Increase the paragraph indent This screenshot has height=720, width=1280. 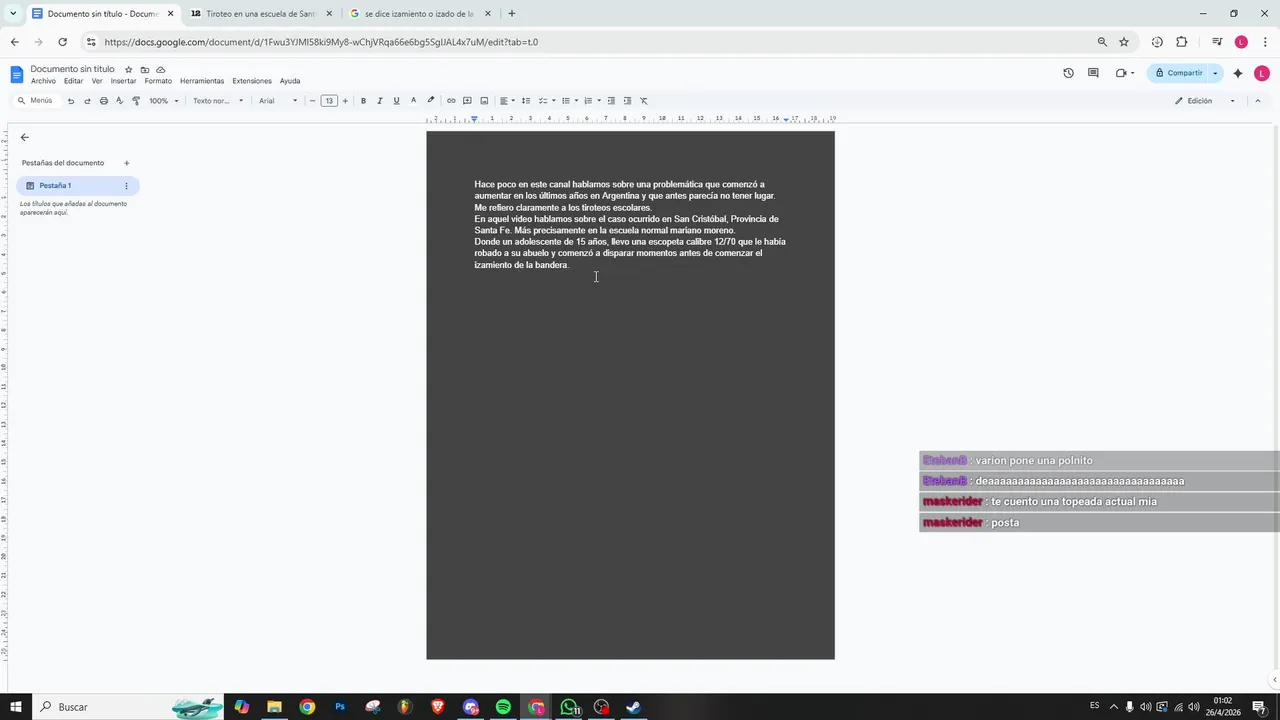pyautogui.click(x=627, y=101)
